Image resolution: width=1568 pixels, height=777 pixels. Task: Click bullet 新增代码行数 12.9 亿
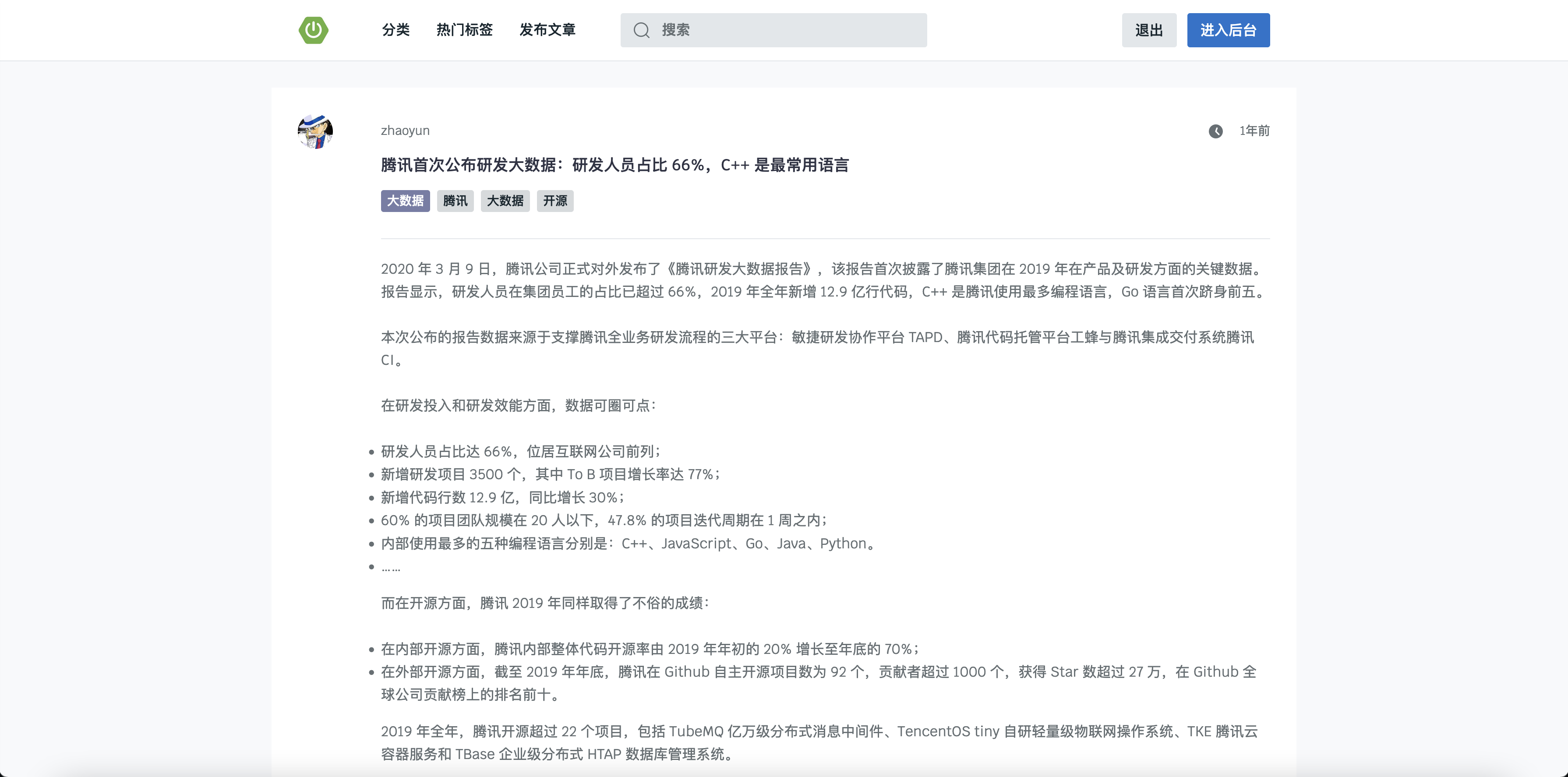point(503,498)
